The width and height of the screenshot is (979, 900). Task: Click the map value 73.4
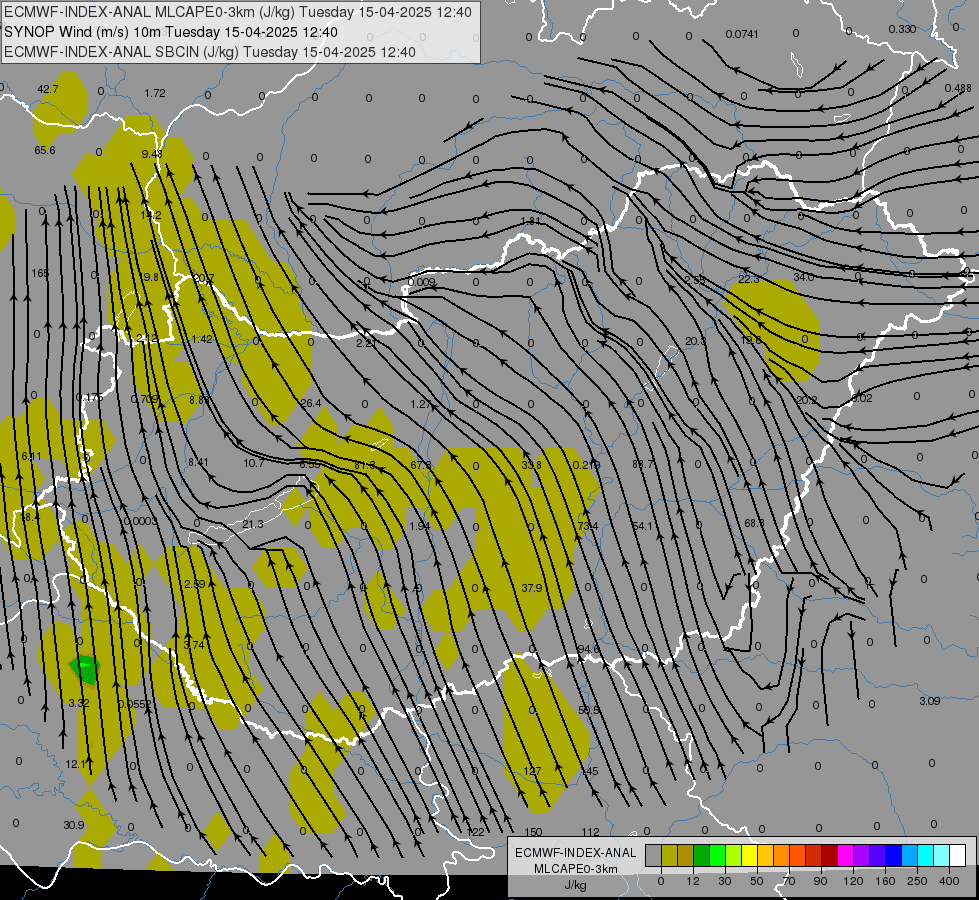coord(588,527)
